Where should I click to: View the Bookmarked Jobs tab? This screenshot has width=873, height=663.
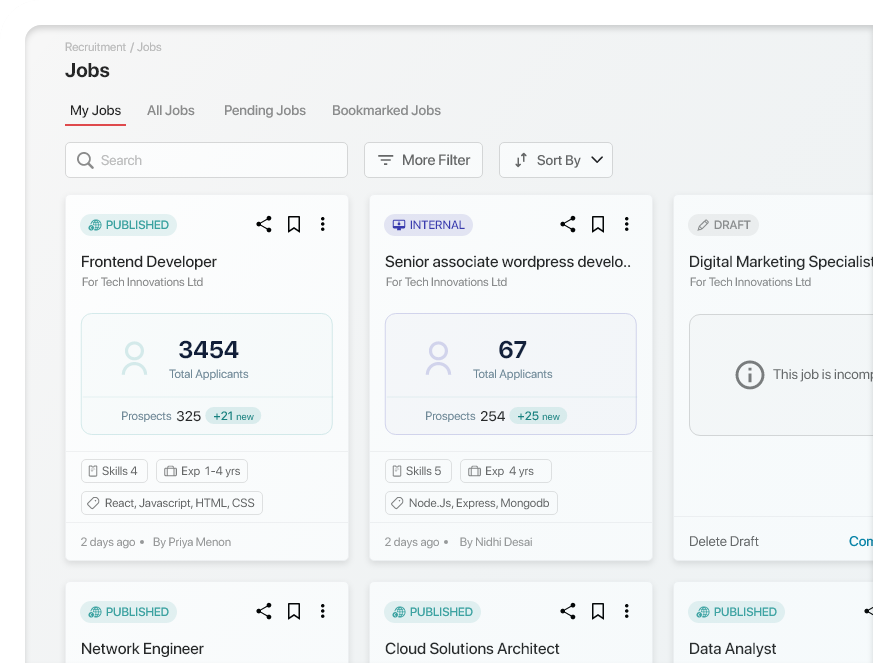click(386, 111)
